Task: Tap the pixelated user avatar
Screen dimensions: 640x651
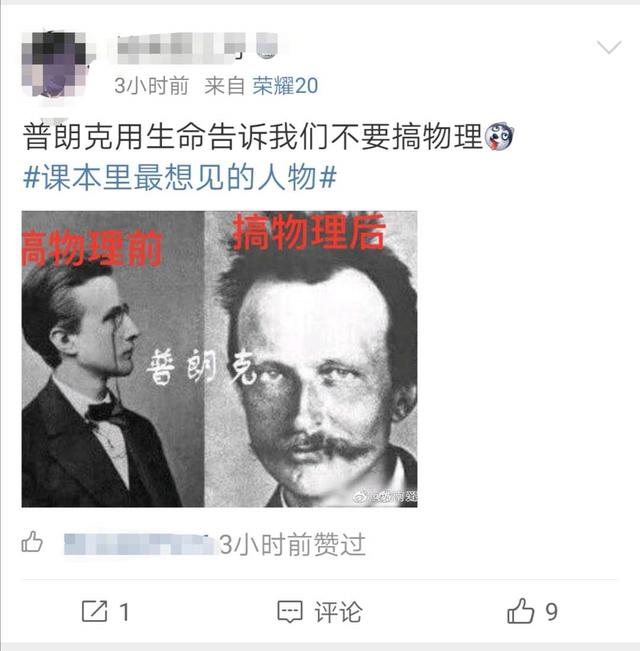Action: point(54,64)
